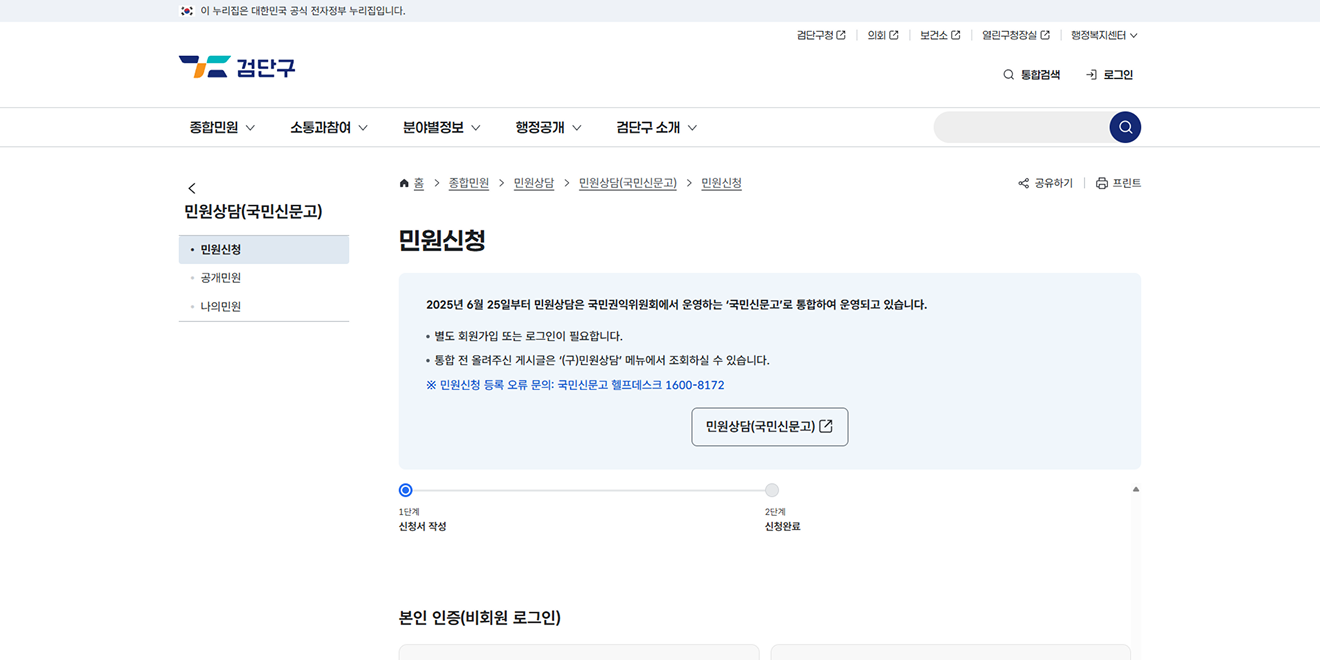
Task: Click the 검단구 logo
Action: (237, 67)
